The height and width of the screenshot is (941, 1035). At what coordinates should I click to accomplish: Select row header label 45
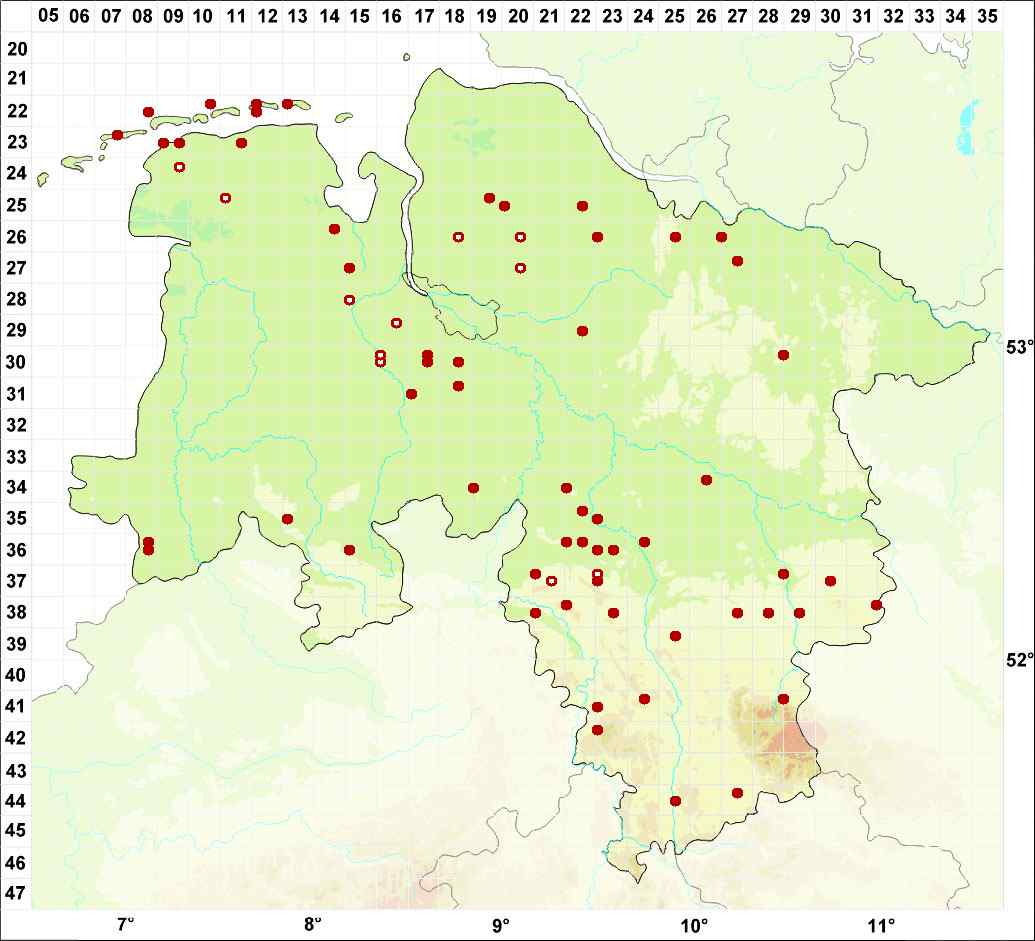click(x=17, y=830)
